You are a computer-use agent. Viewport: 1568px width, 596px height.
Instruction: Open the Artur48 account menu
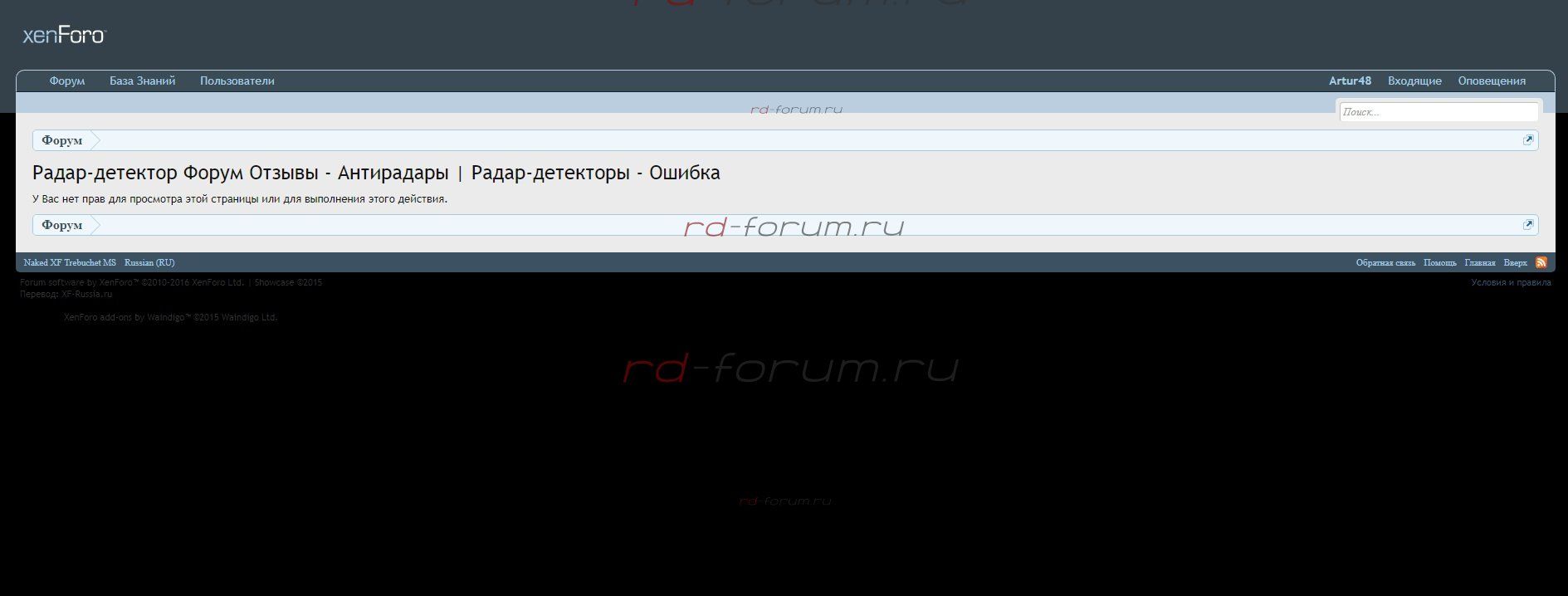[1350, 81]
